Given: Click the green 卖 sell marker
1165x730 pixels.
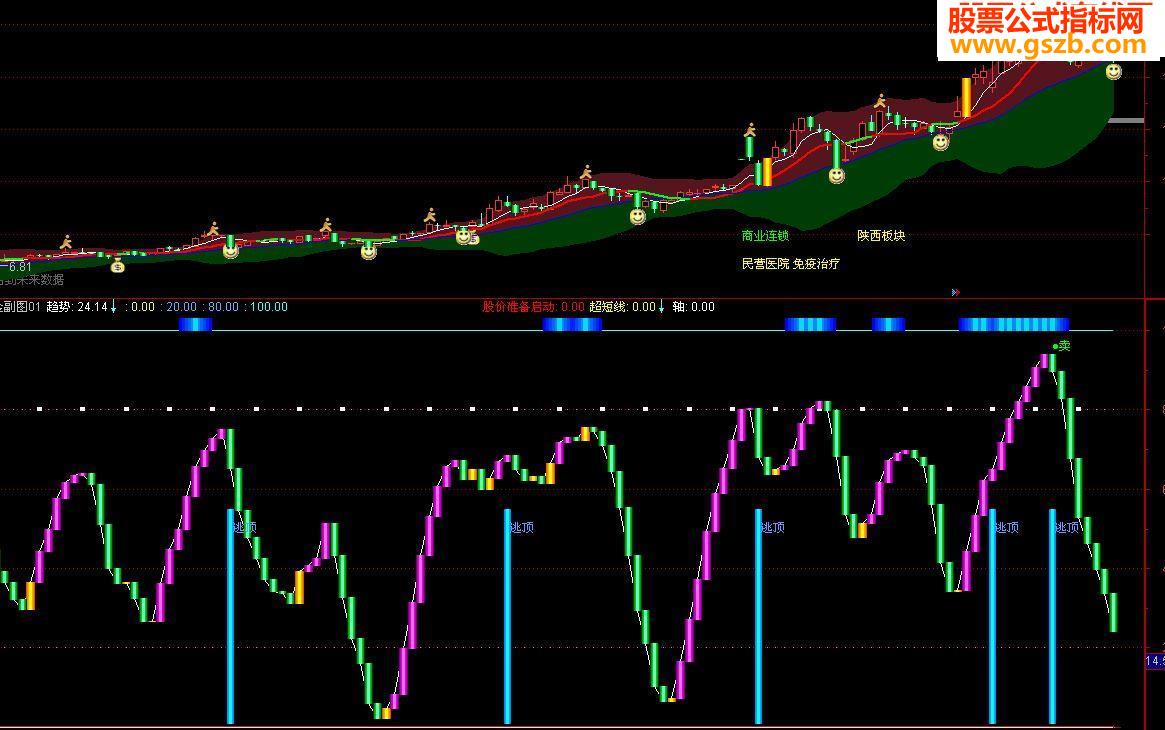Looking at the screenshot, I should tap(1062, 345).
